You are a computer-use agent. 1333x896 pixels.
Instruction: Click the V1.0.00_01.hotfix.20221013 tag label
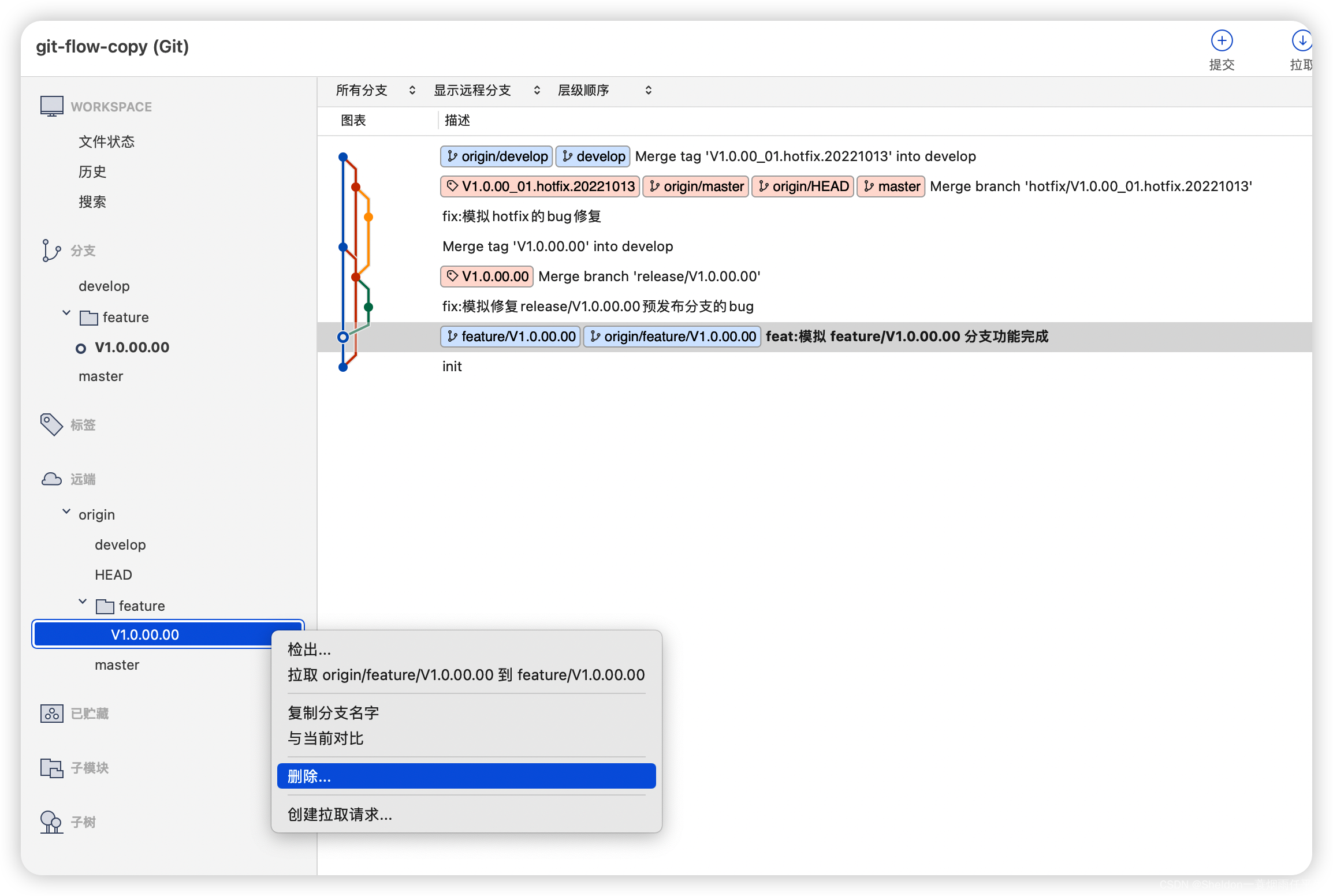[540, 186]
